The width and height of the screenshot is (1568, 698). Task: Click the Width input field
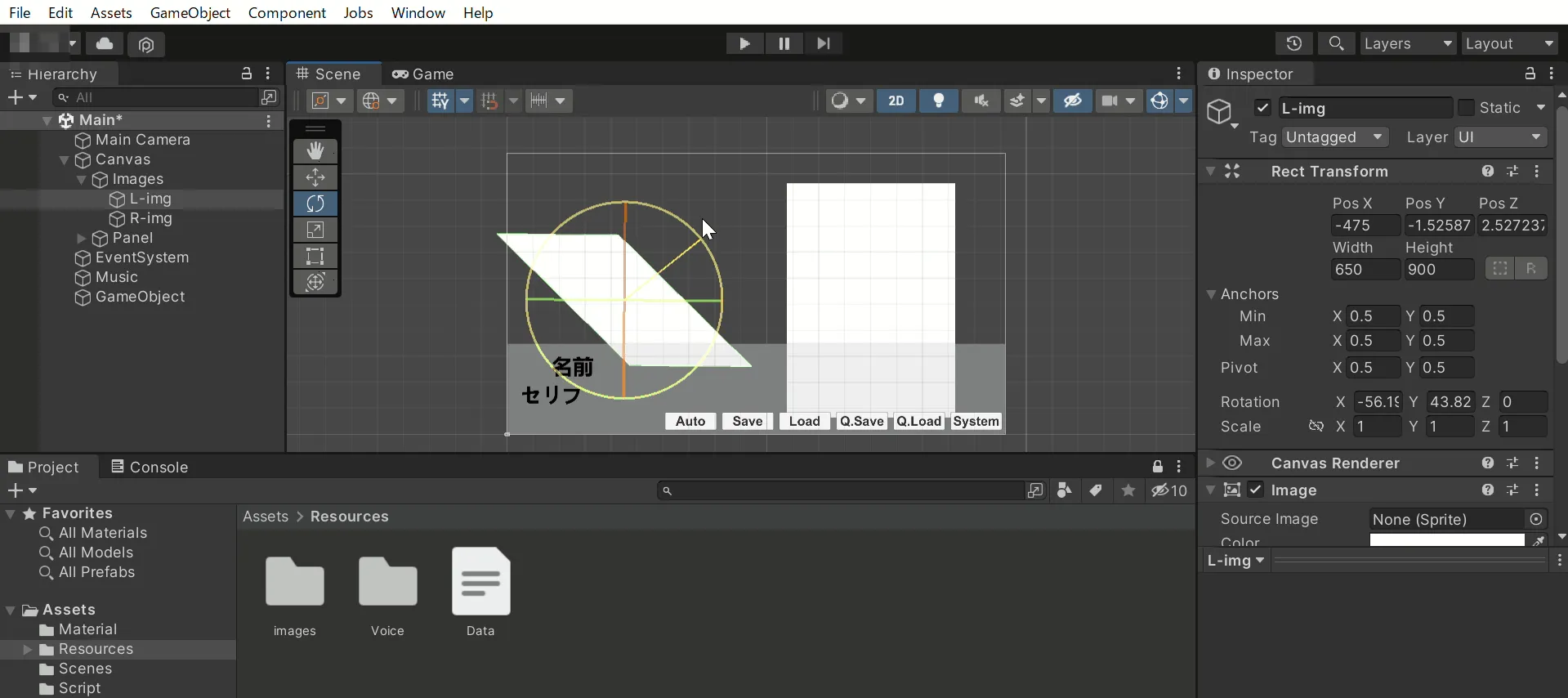point(1365,270)
